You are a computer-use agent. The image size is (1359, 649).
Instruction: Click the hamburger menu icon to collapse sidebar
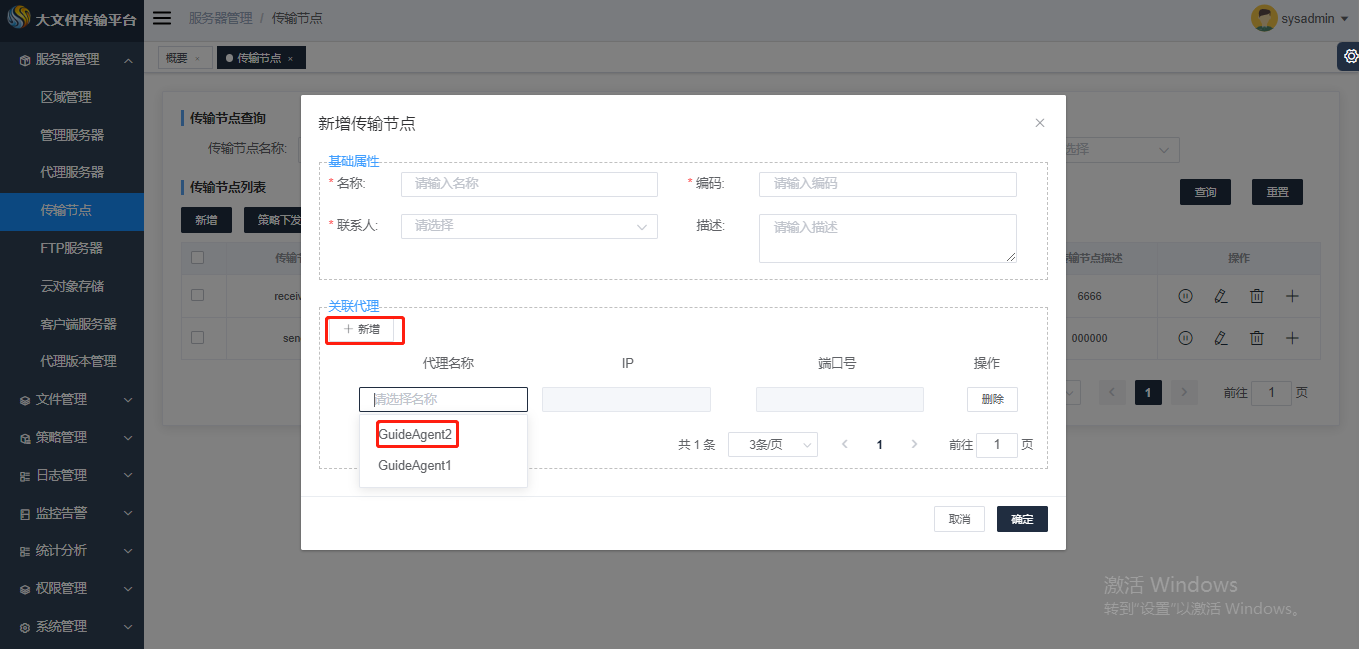tap(162, 19)
